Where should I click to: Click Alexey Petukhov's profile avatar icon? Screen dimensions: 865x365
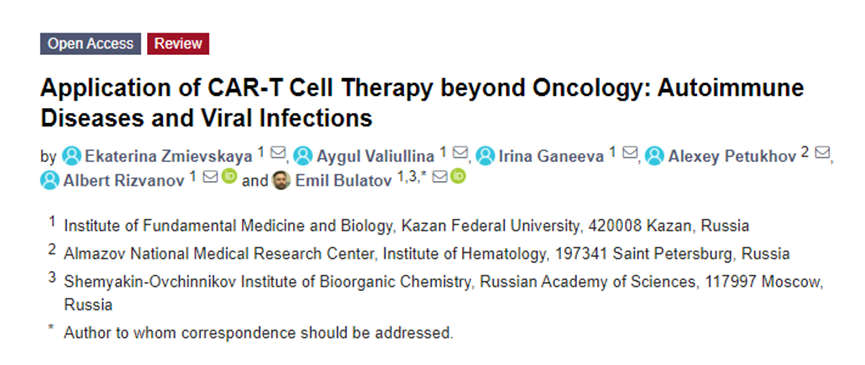tap(655, 157)
